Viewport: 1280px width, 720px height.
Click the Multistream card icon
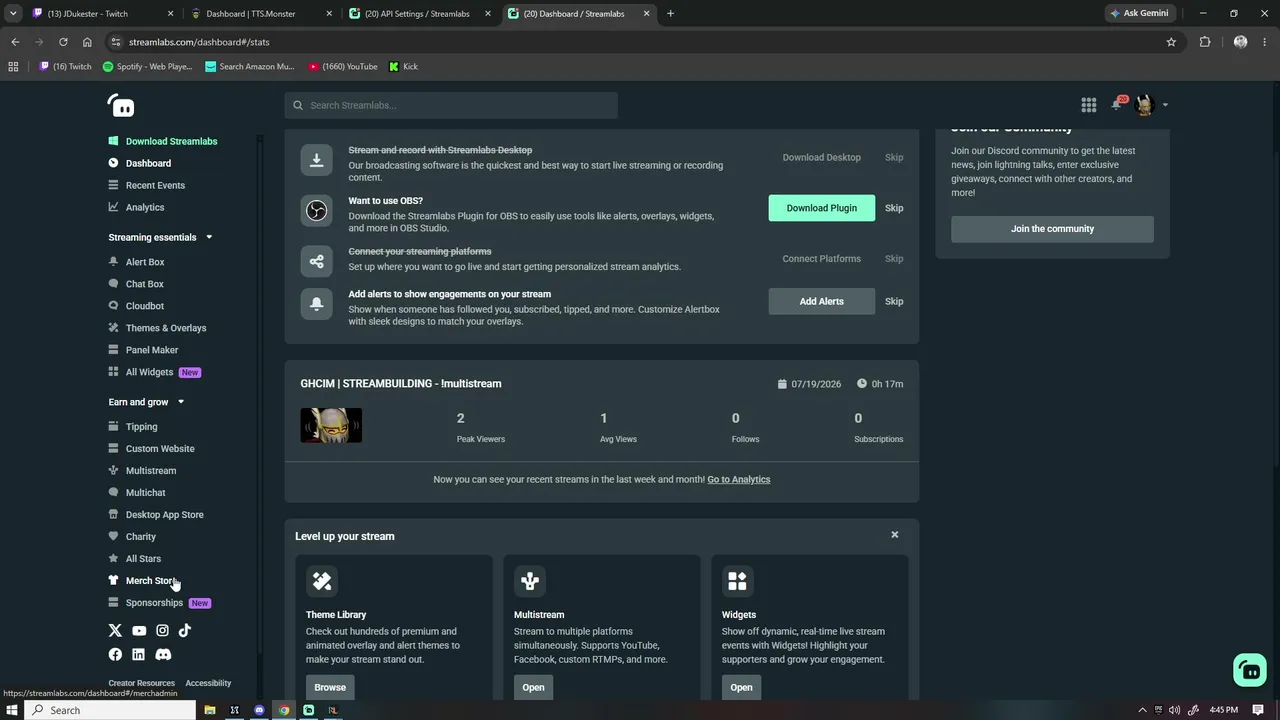coord(530,581)
